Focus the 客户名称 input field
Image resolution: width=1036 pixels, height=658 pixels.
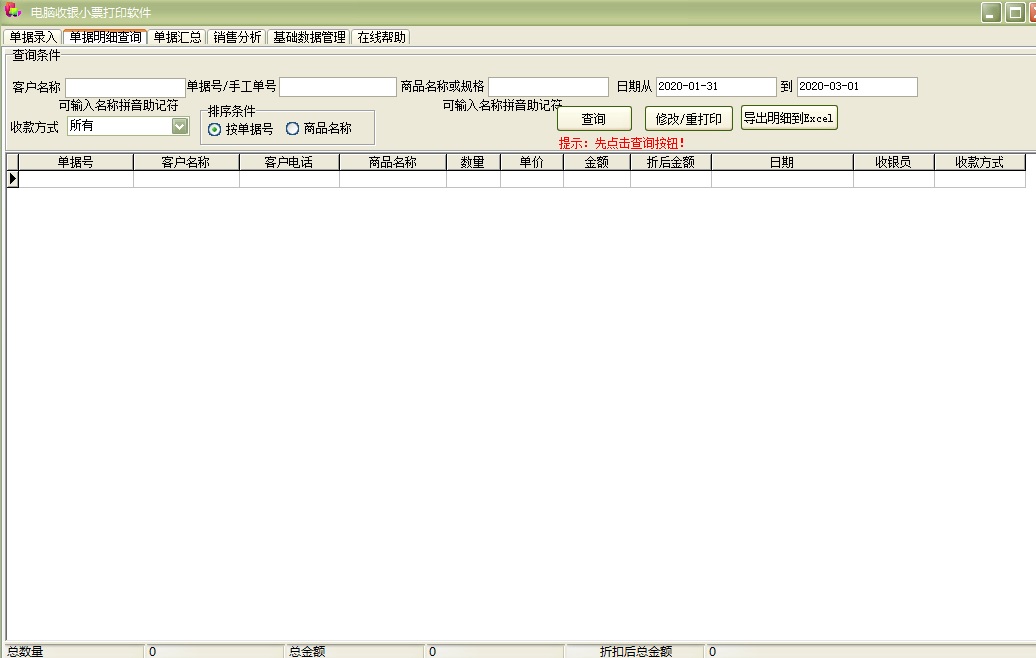pos(125,87)
